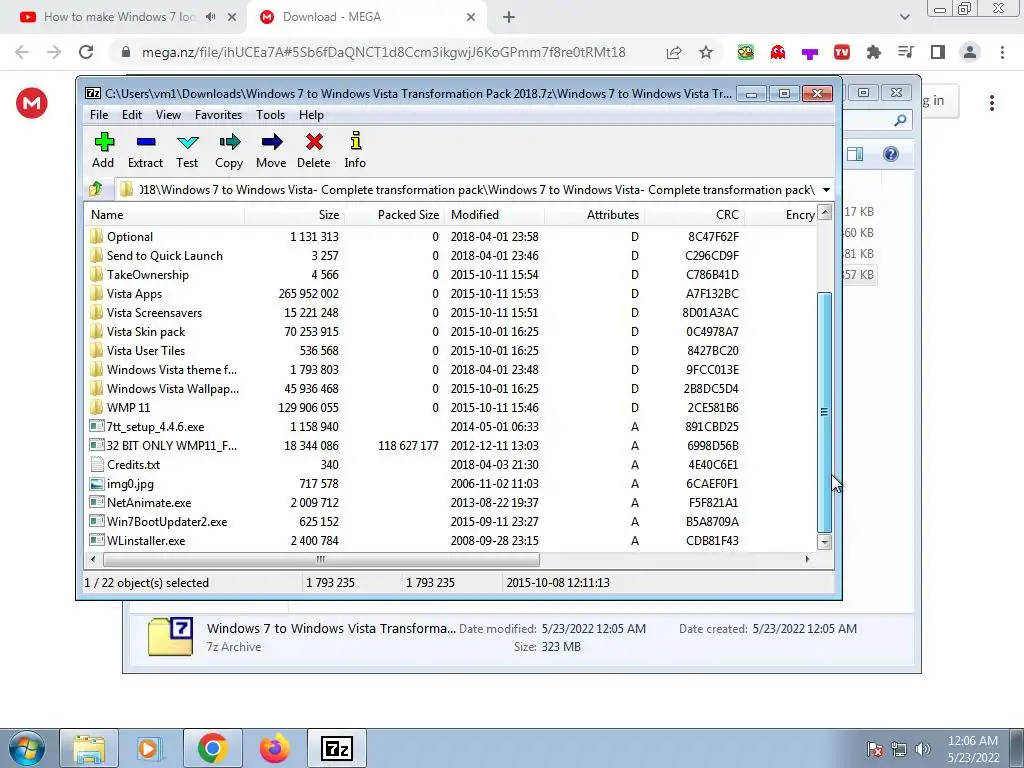Sort by the CRC column header
The height and width of the screenshot is (768, 1024).
(694, 215)
